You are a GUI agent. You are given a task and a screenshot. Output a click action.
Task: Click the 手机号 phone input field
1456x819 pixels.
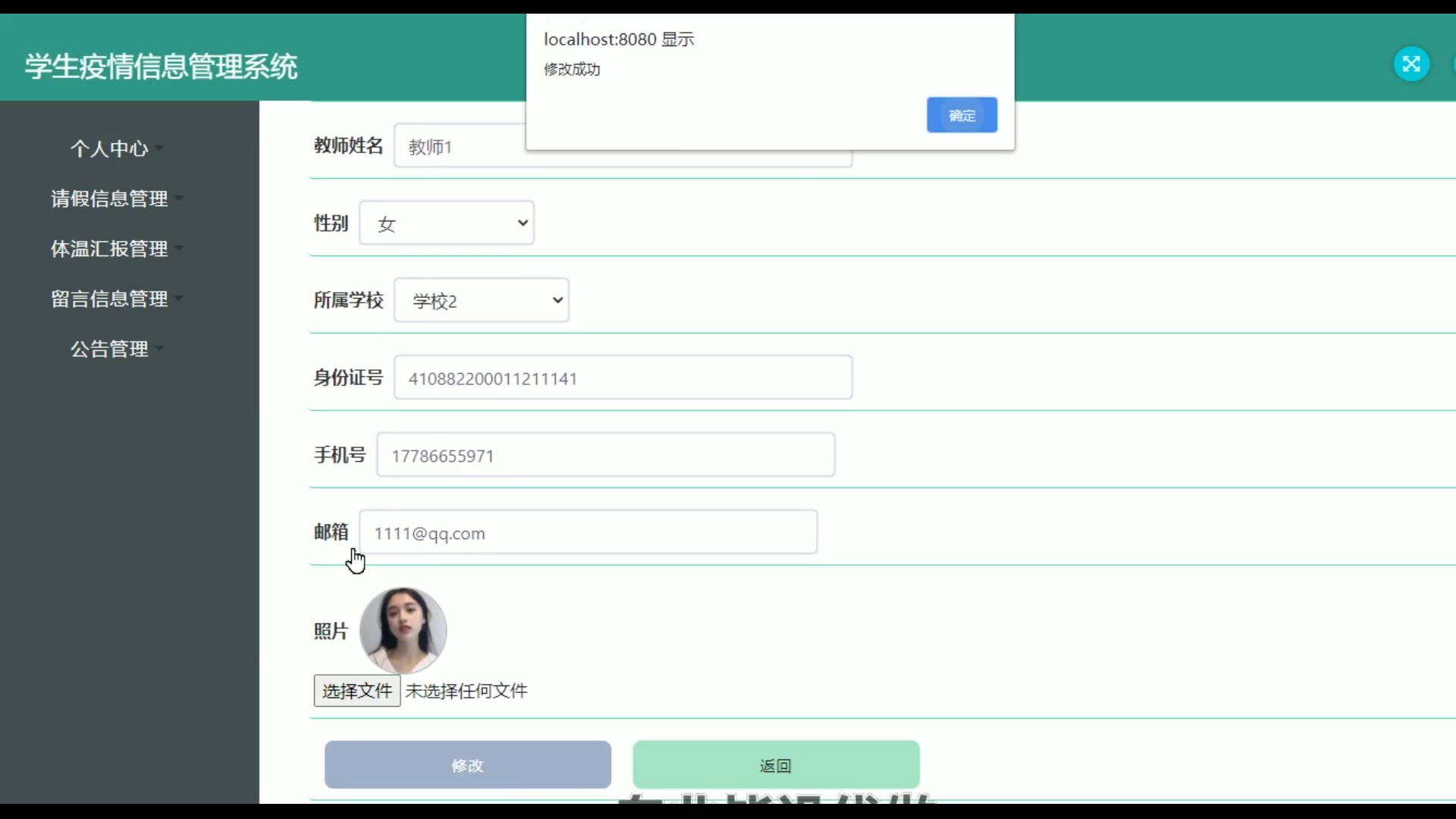[605, 455]
